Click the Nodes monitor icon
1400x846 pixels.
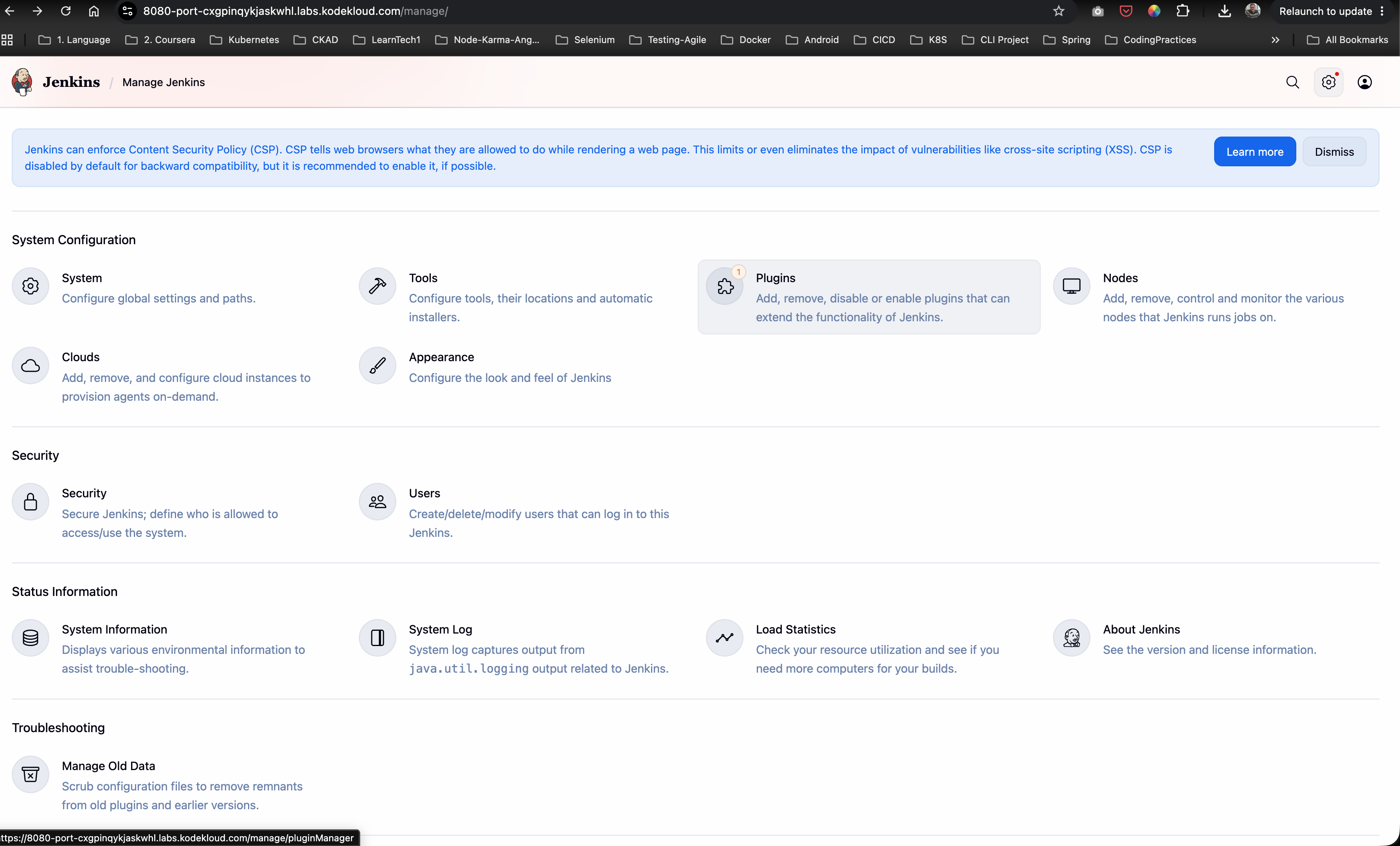click(x=1072, y=286)
